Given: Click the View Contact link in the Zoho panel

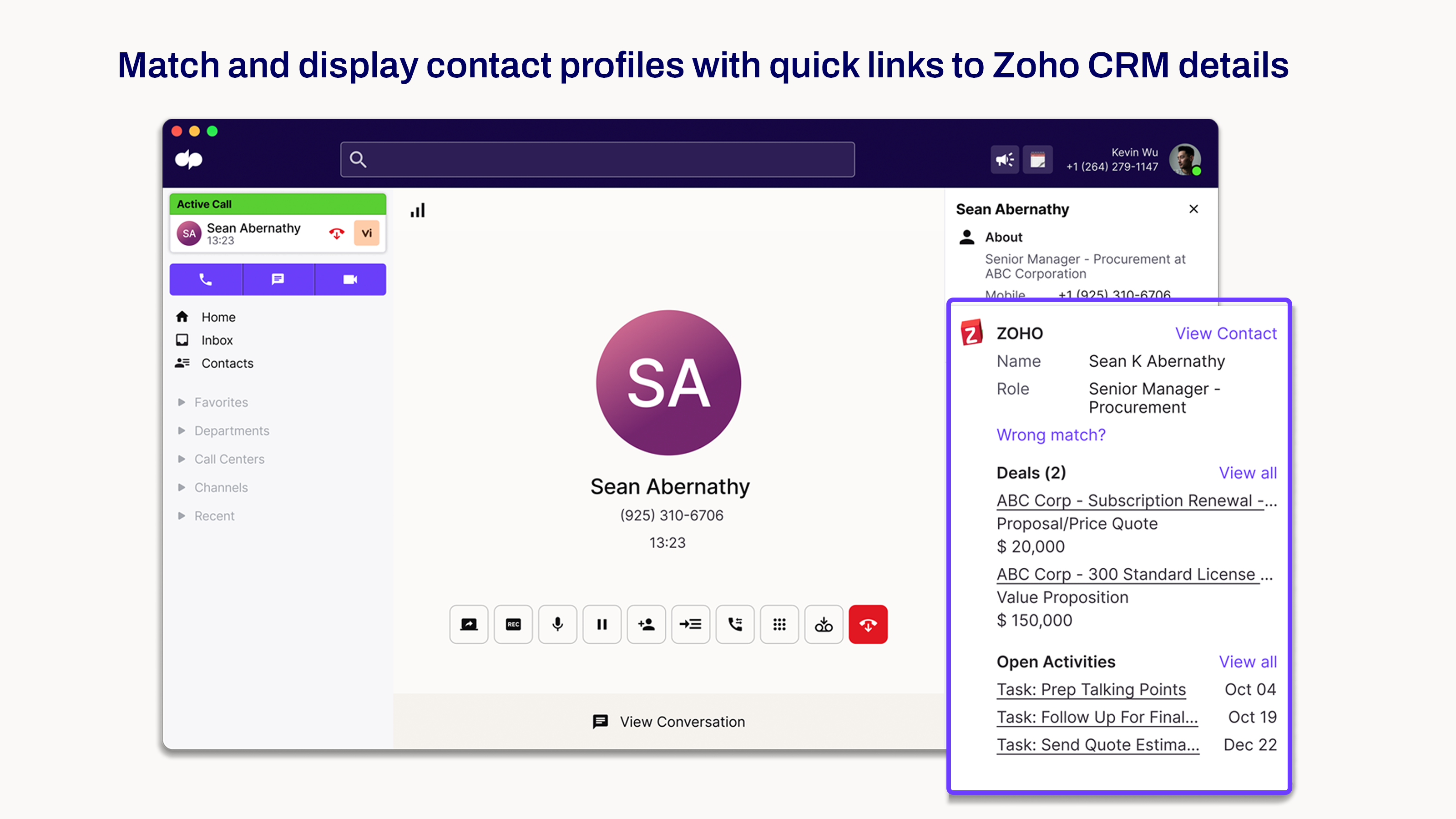Looking at the screenshot, I should [1226, 334].
